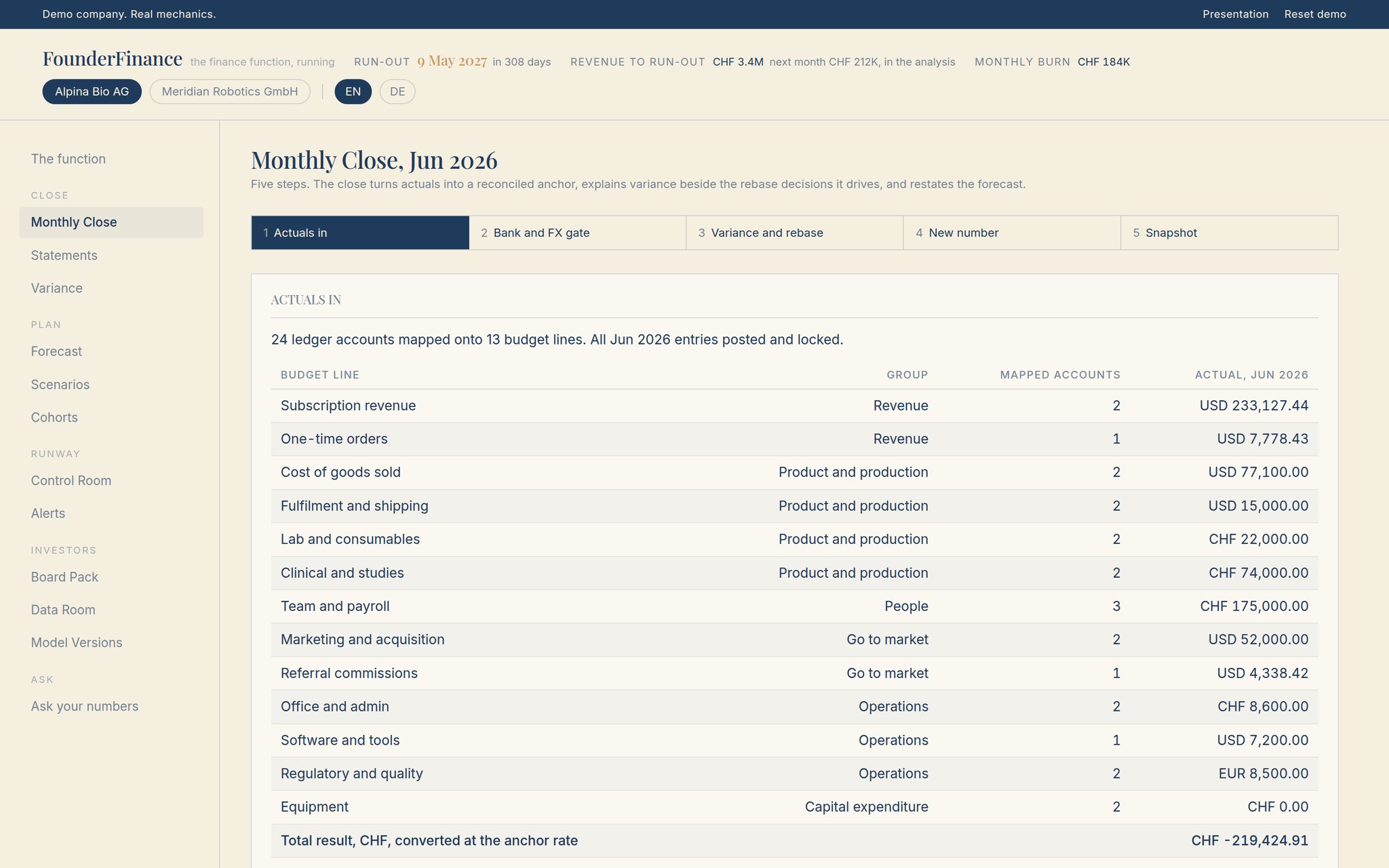1389x868 pixels.
Task: Click Marketing and acquisition row
Action: tap(795, 639)
